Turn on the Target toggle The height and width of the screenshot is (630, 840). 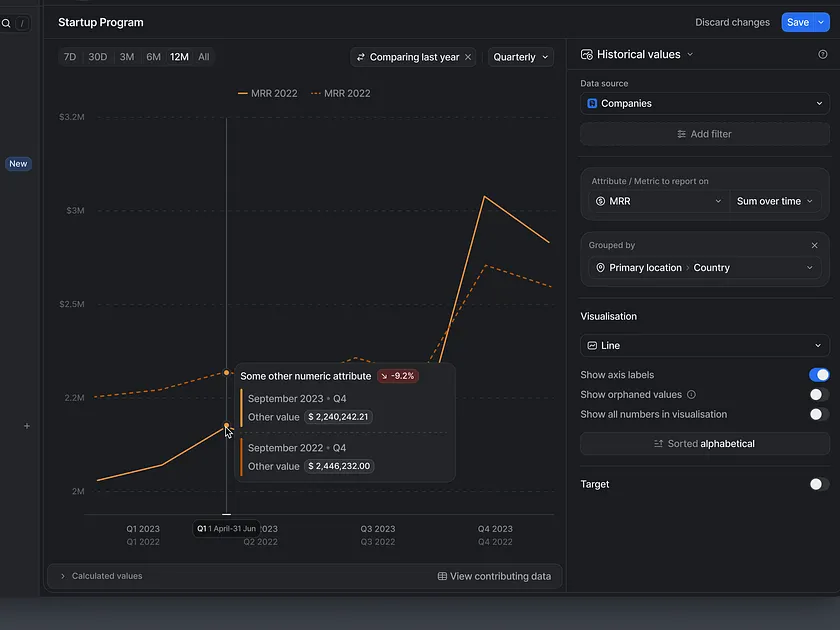pos(818,484)
